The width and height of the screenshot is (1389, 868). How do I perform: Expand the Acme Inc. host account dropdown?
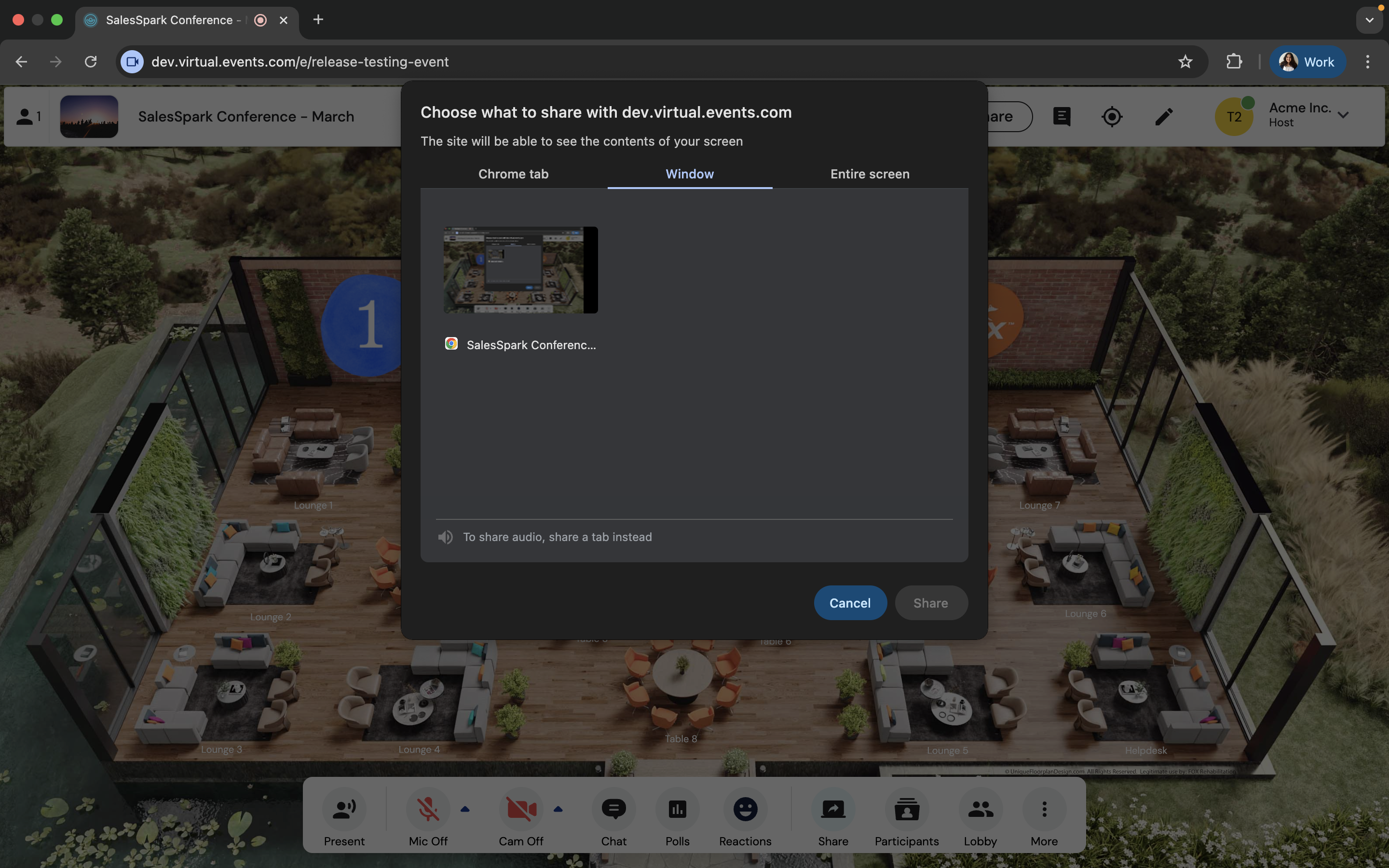(x=1343, y=115)
